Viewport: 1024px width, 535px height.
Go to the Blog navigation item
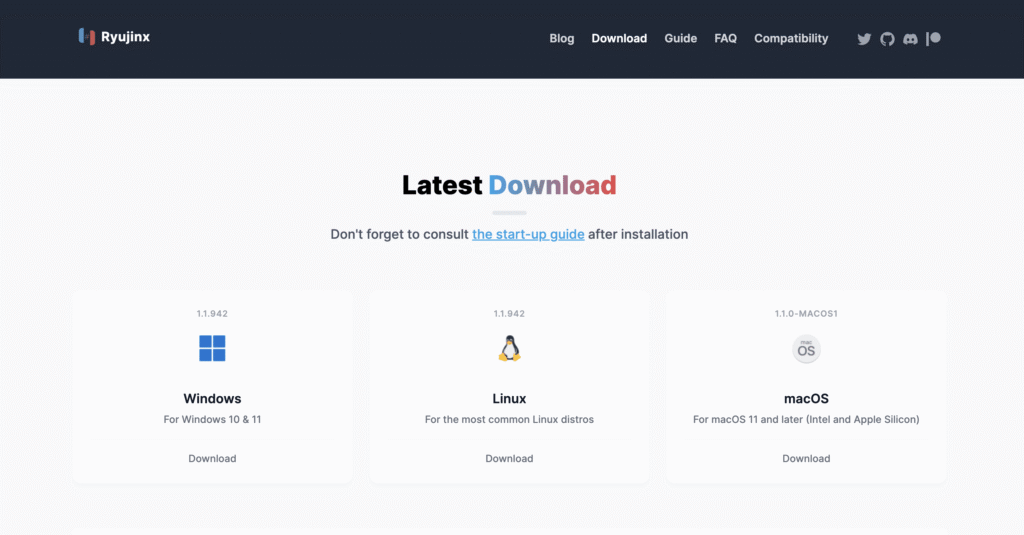[562, 39]
